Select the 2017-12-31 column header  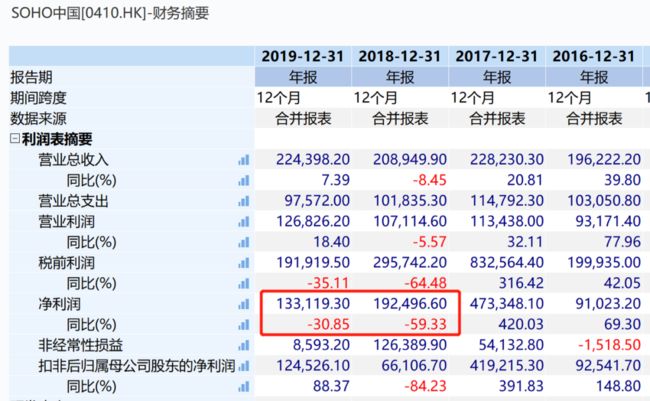pyautogui.click(x=497, y=56)
